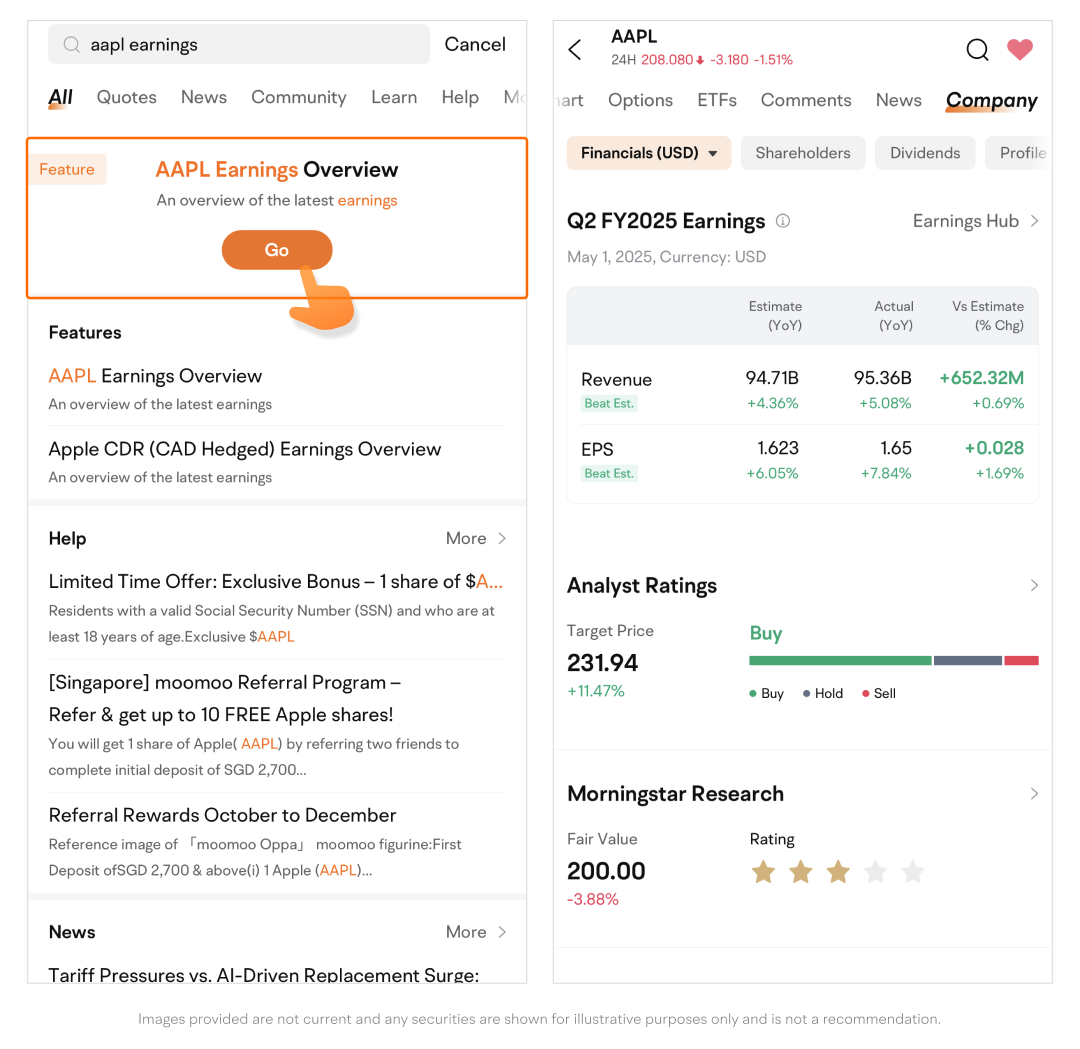Expand the Morningstar Research section chevron
The height and width of the screenshot is (1049, 1080).
tap(1034, 794)
